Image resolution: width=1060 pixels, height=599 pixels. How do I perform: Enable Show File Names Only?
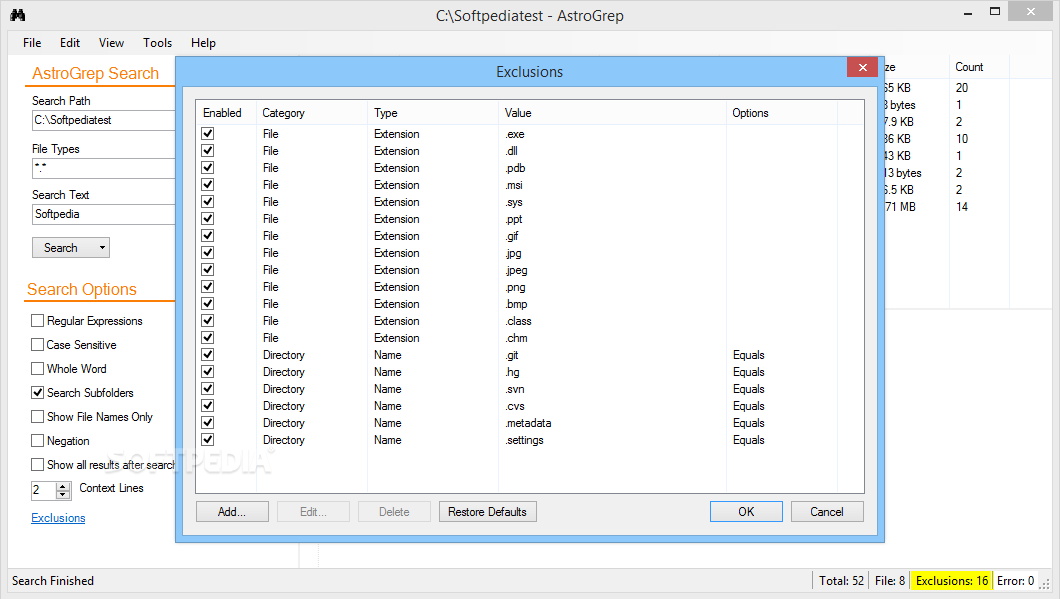pos(38,416)
